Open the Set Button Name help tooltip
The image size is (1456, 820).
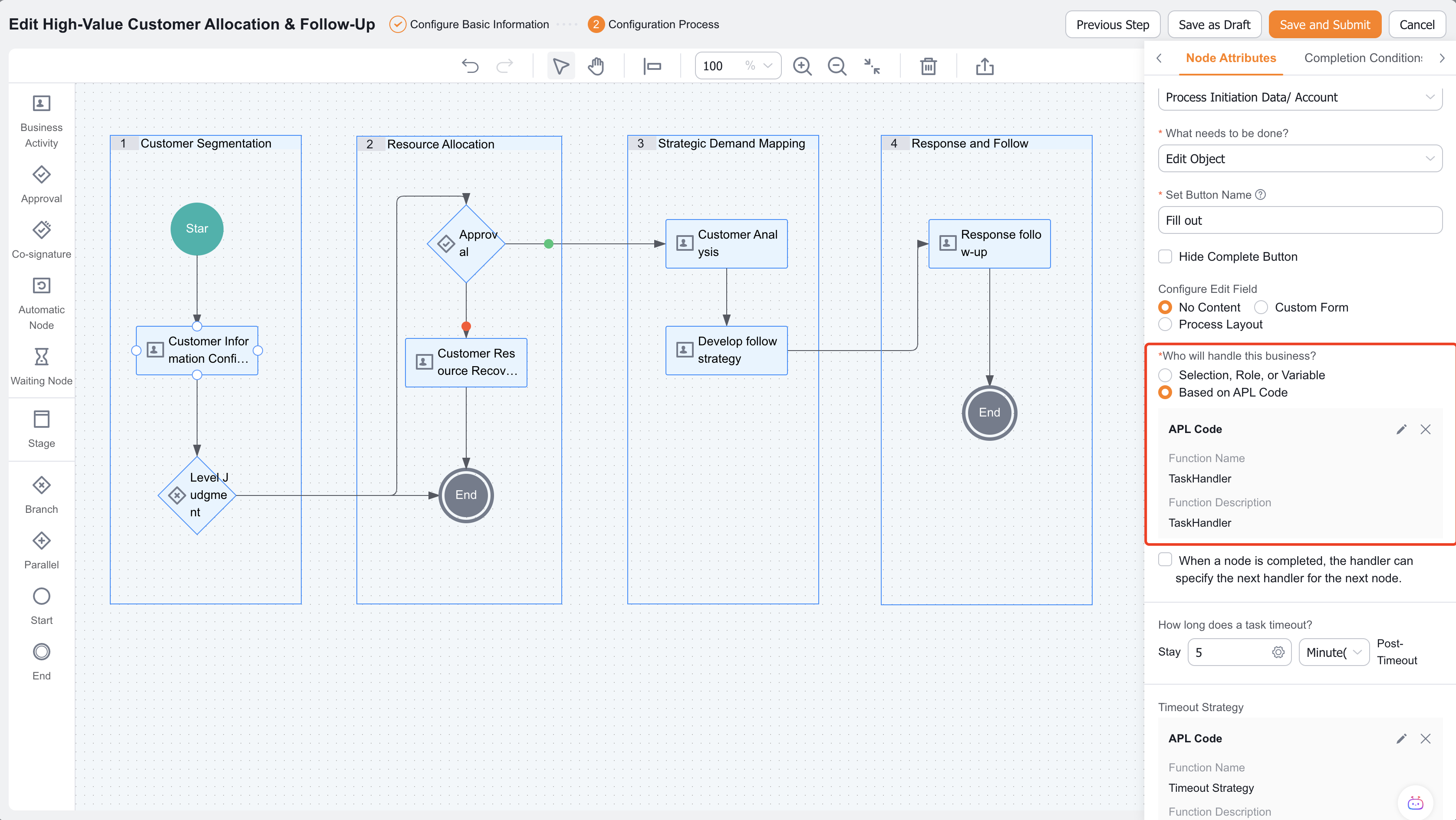click(1261, 194)
